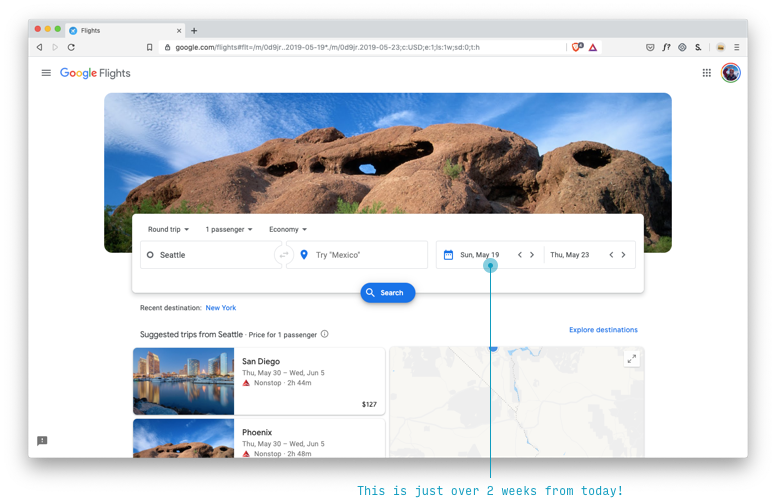Open recent destination New York
776x500 pixels.
[221, 308]
